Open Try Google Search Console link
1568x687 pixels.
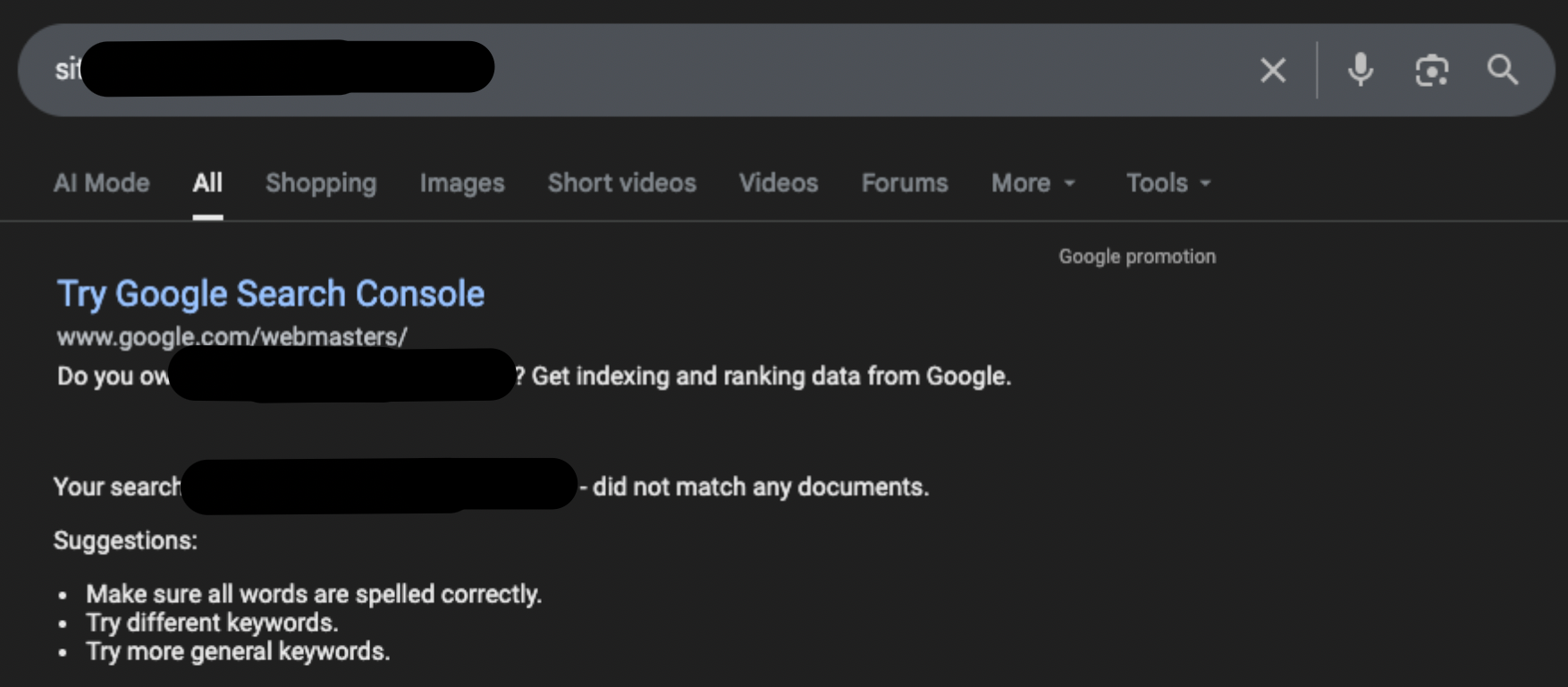coord(271,293)
